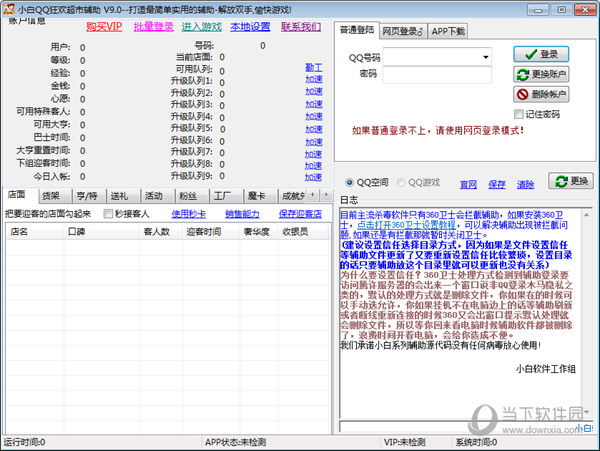Viewport: 600px width, 451px height.
Task: Click 加速 link for 升级队列5
Action: point(314,129)
